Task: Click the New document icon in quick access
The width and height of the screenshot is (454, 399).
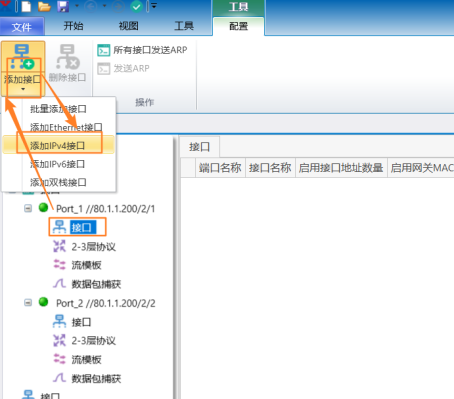Action: [26, 6]
